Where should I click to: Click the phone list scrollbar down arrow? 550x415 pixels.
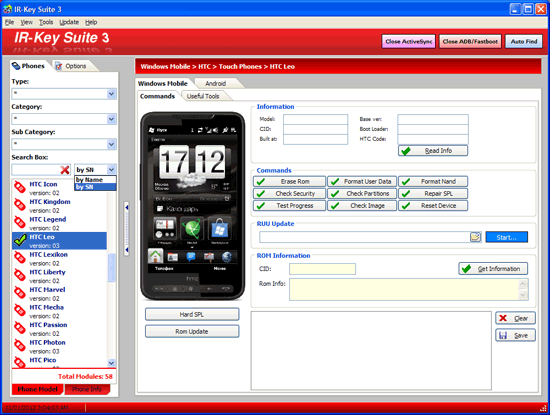111,363
